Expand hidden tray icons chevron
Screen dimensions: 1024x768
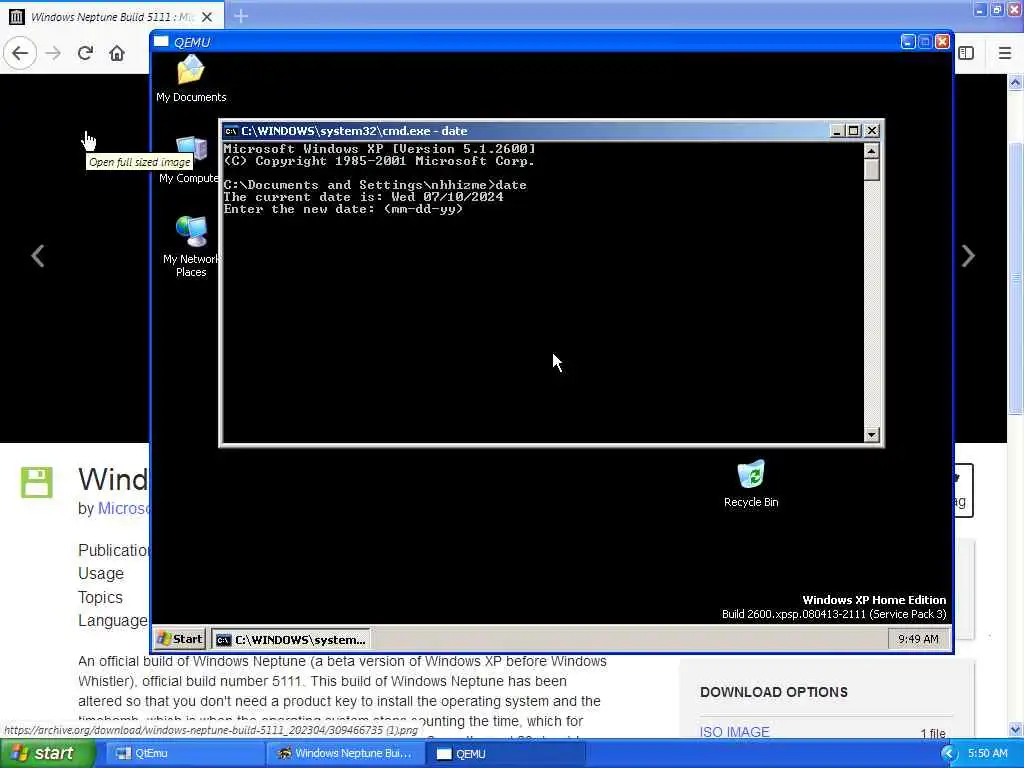pyautogui.click(x=949, y=754)
